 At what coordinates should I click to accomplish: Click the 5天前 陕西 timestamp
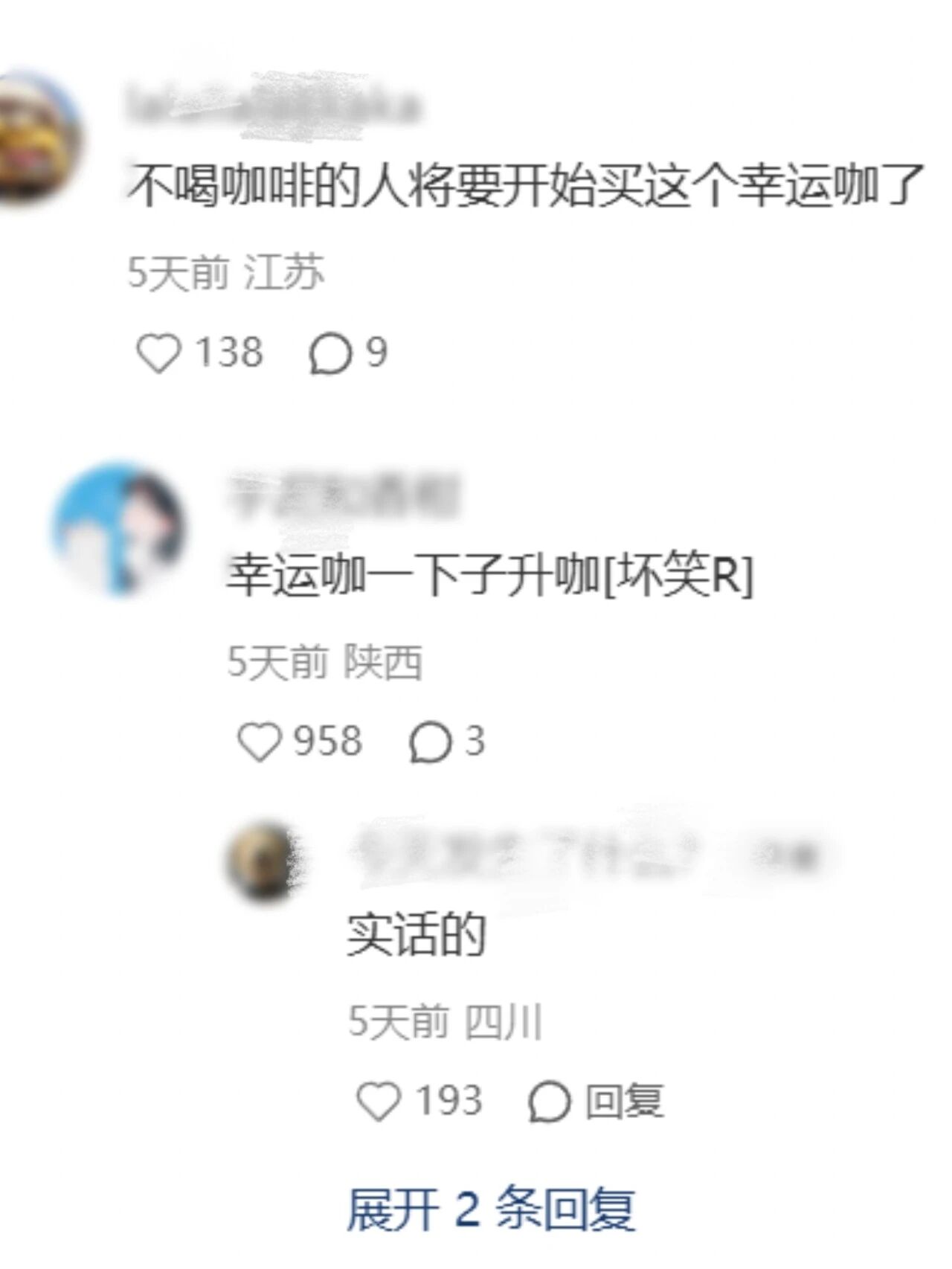pos(325,661)
